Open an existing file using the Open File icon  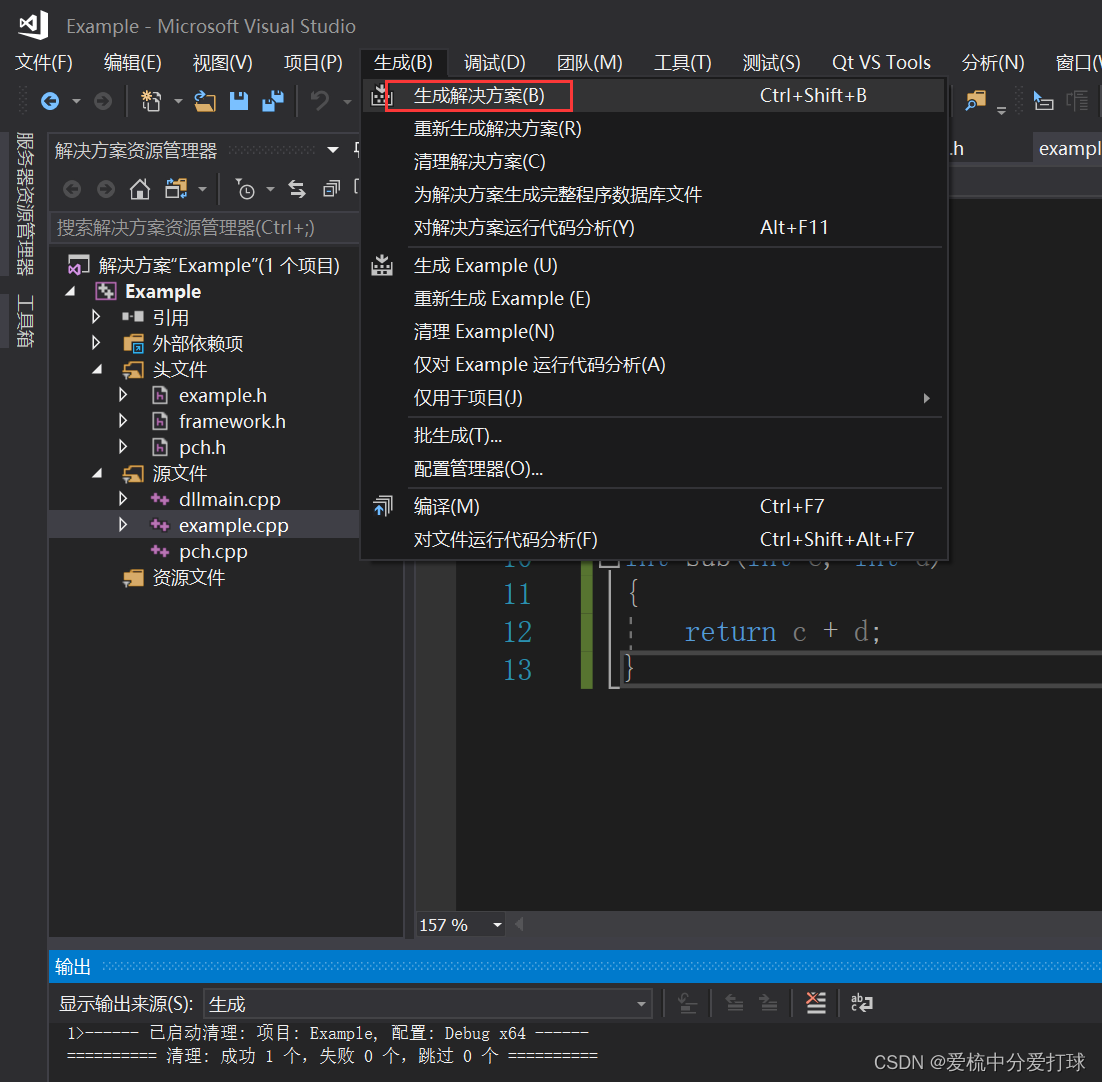[x=205, y=100]
